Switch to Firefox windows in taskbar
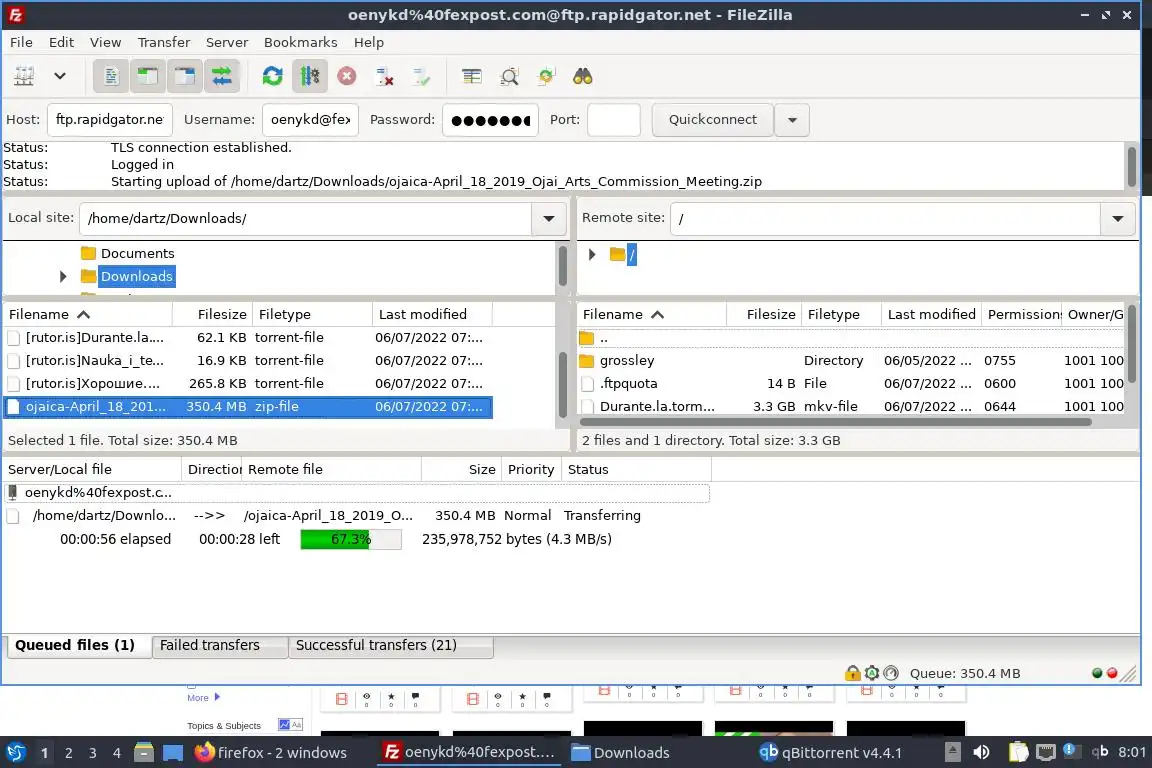This screenshot has height=768, width=1152. (x=271, y=753)
